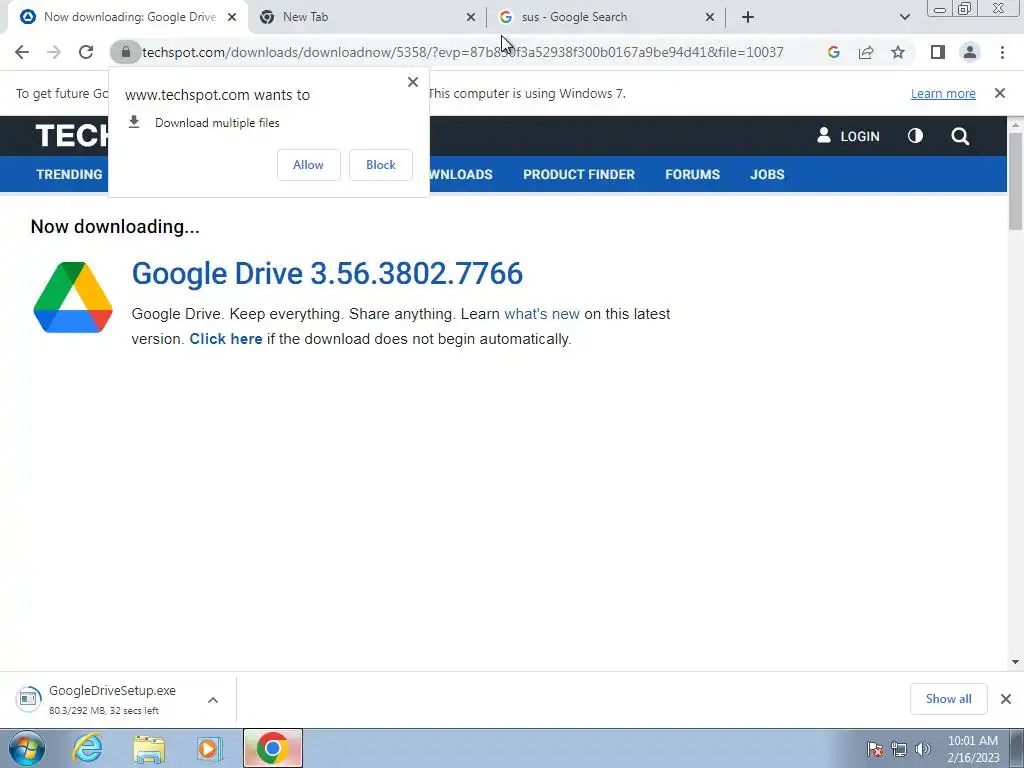Image resolution: width=1024 pixels, height=768 pixels.
Task: Open site info lock icon
Action: [x=125, y=52]
